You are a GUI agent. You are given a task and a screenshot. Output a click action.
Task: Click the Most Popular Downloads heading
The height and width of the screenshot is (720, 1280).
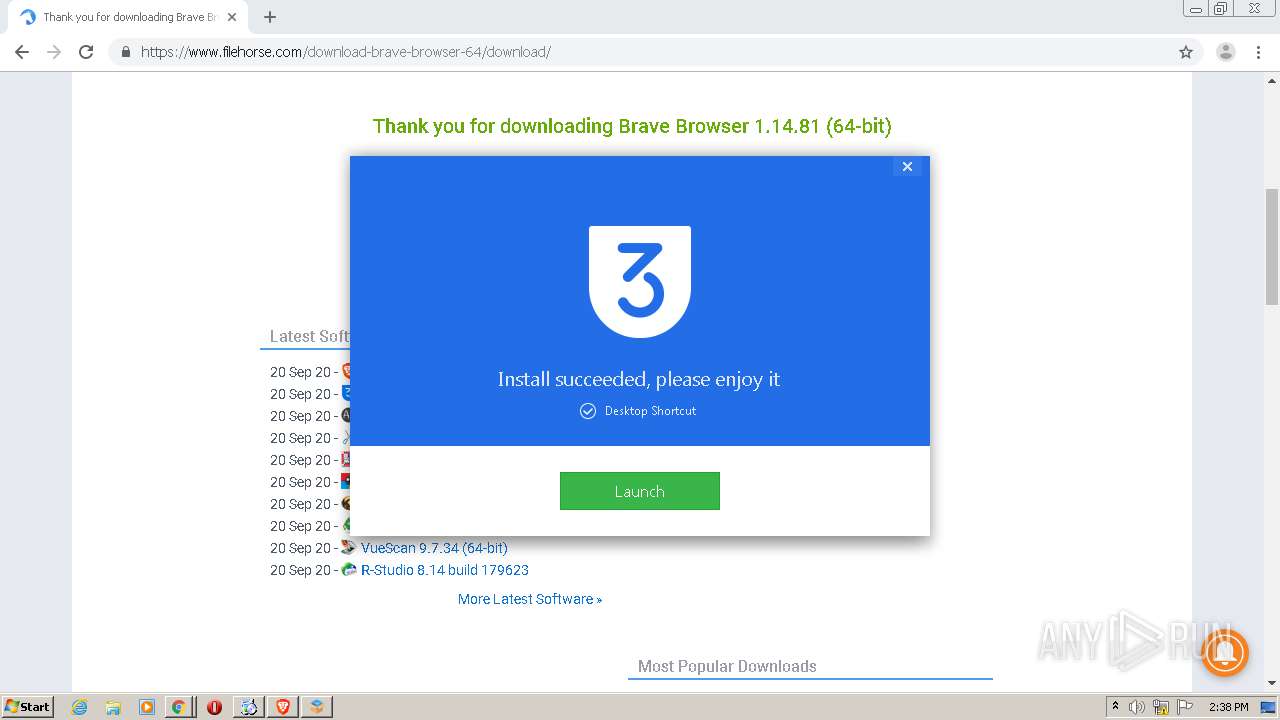(727, 666)
